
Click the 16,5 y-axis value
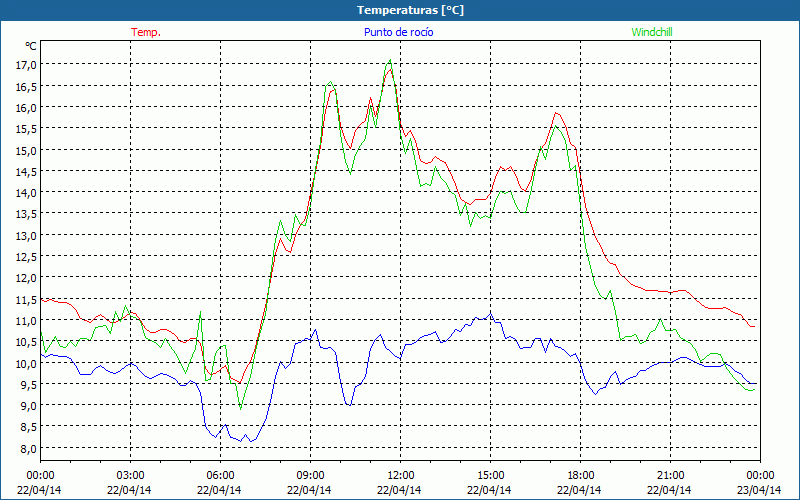point(28,86)
